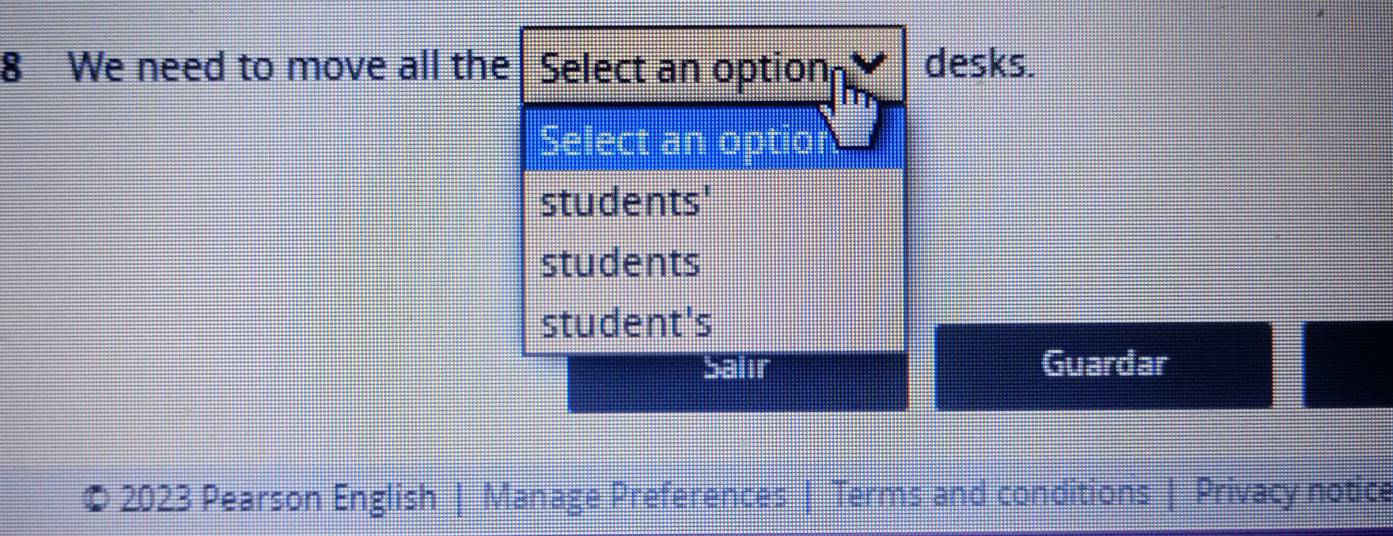Click question number 8
1393x536 pixels.
(12, 68)
